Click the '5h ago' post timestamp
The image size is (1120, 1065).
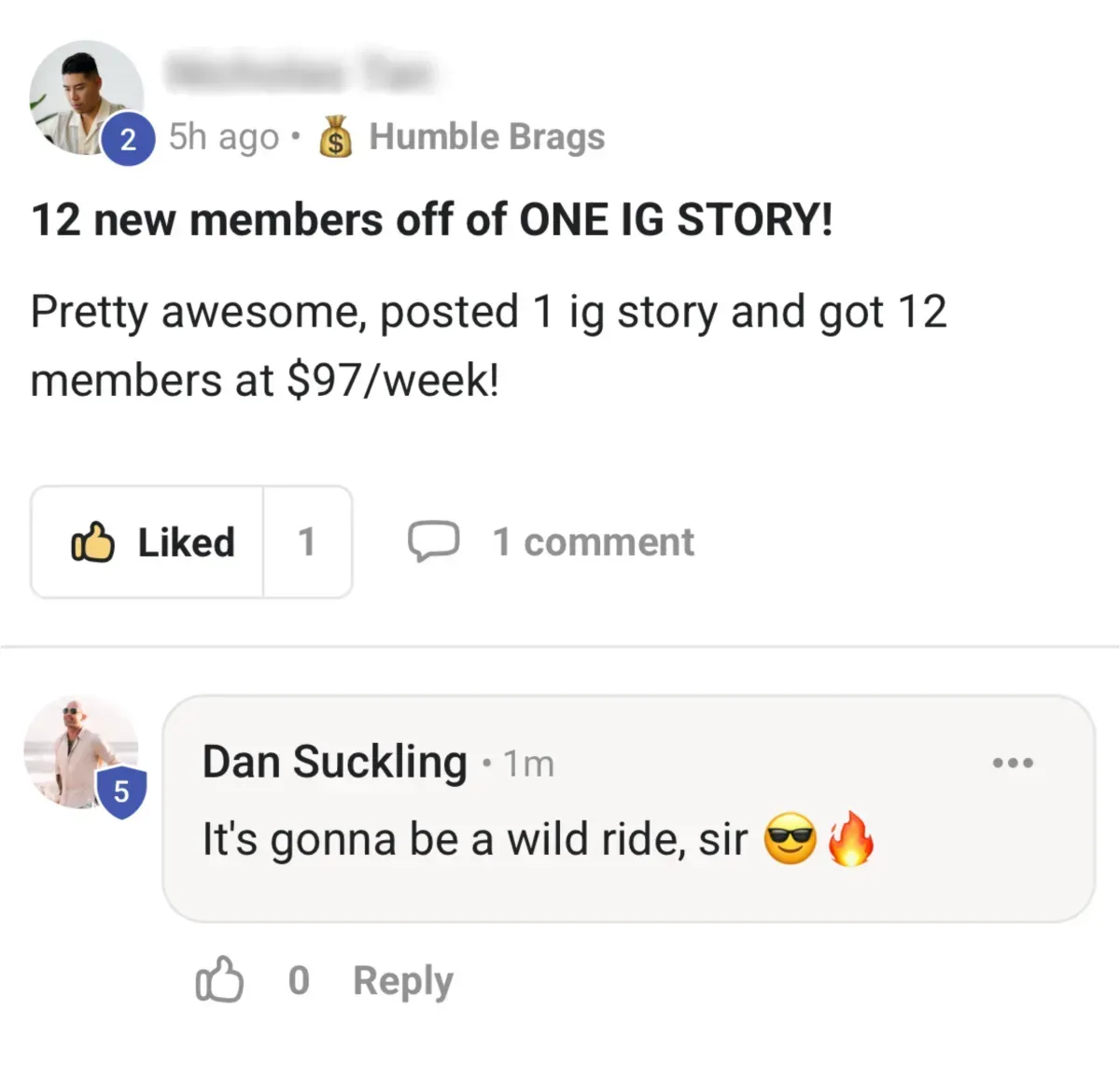[224, 137]
